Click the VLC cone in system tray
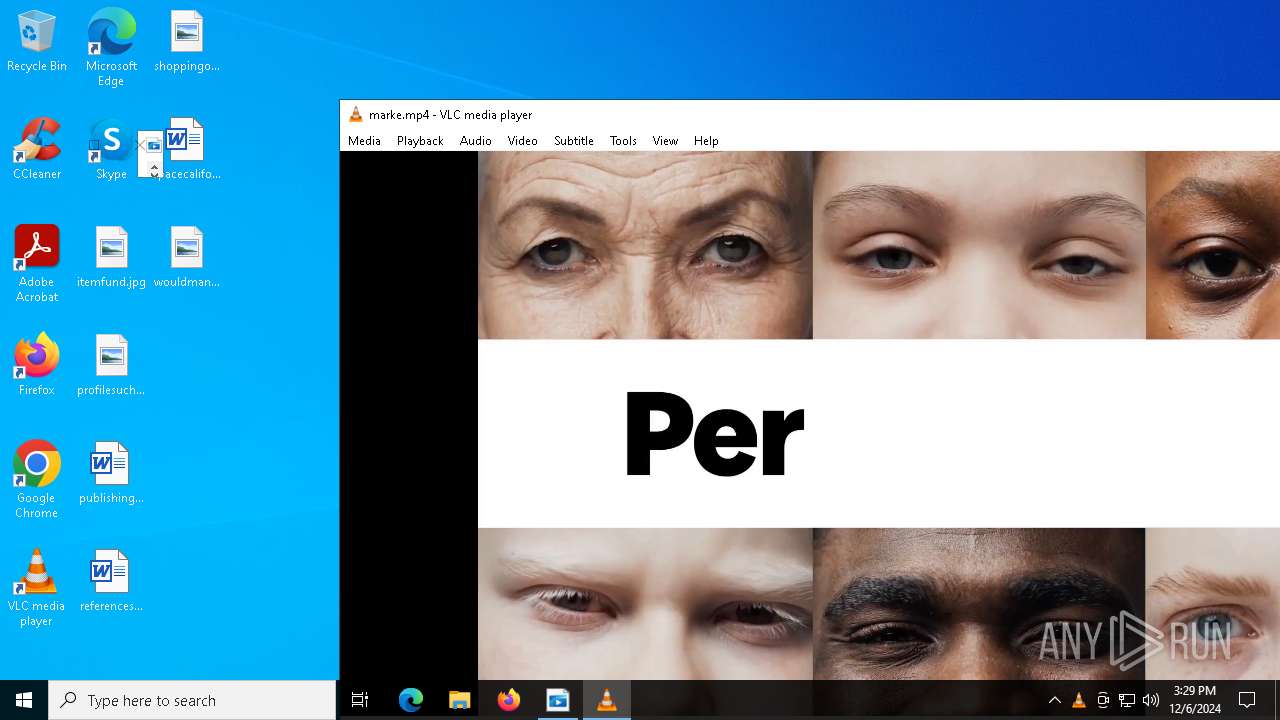The width and height of the screenshot is (1280, 720). [x=1078, y=700]
